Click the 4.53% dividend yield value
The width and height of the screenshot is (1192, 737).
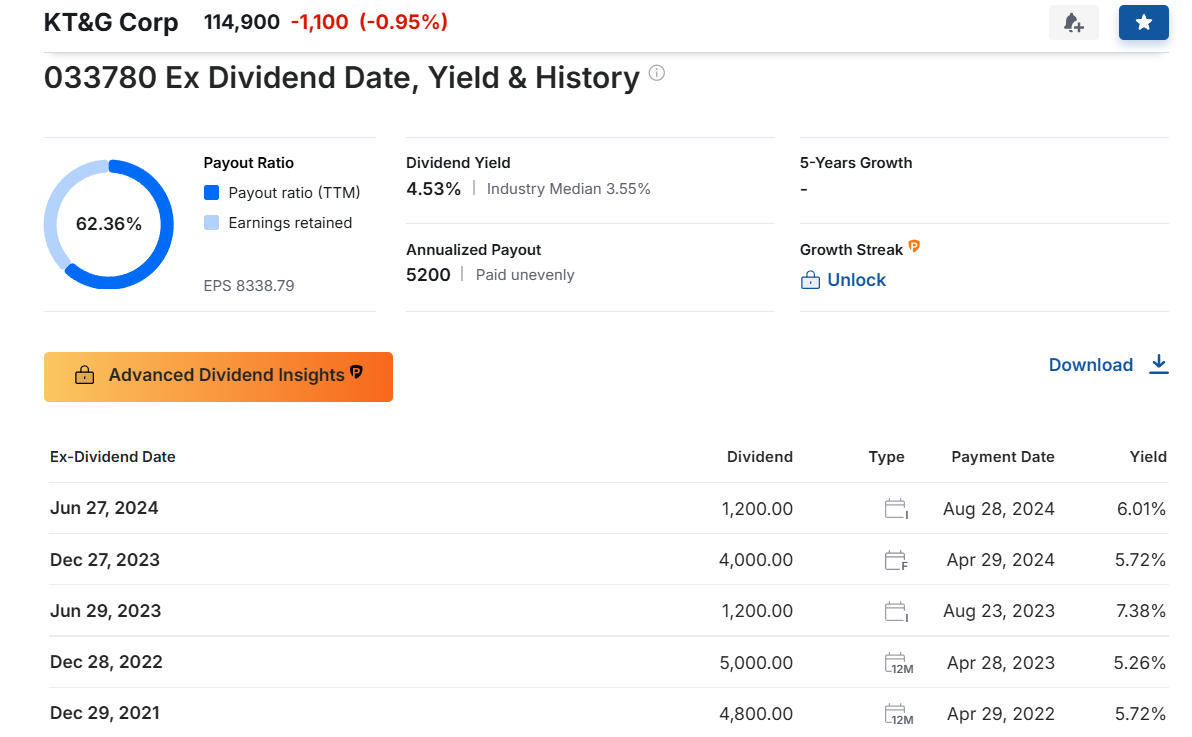click(x=433, y=189)
